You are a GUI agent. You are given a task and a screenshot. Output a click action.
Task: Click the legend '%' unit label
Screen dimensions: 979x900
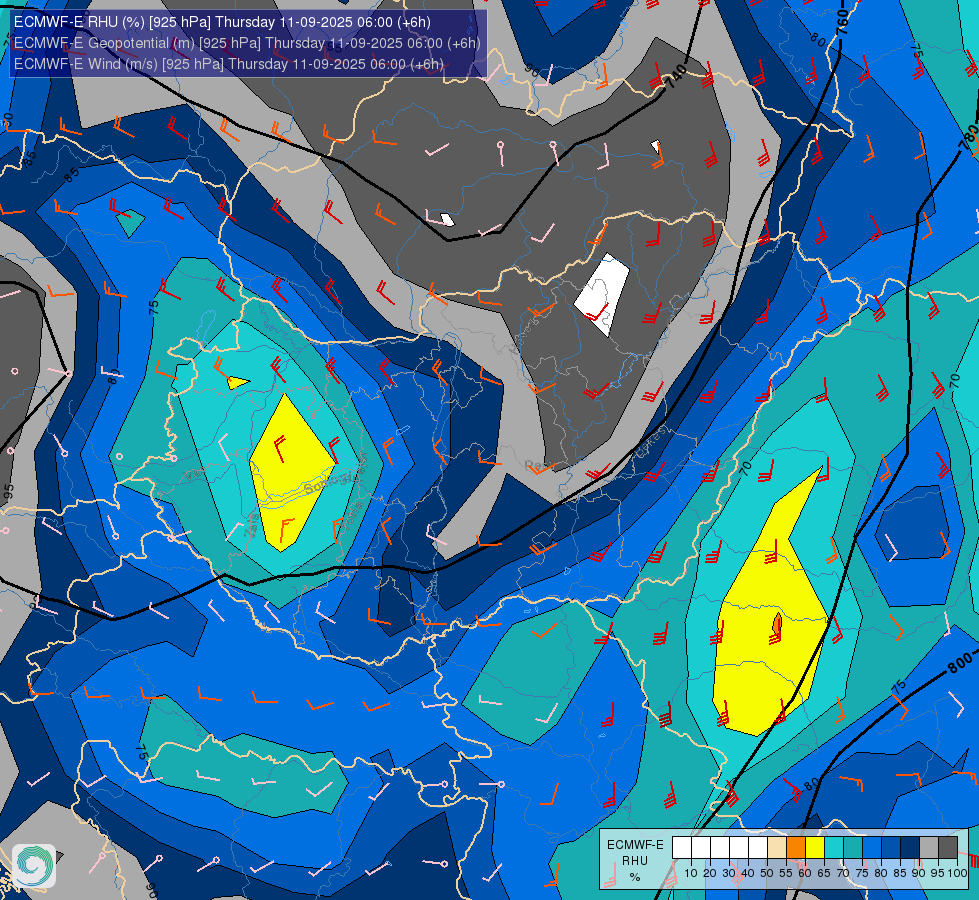pyautogui.click(x=635, y=877)
